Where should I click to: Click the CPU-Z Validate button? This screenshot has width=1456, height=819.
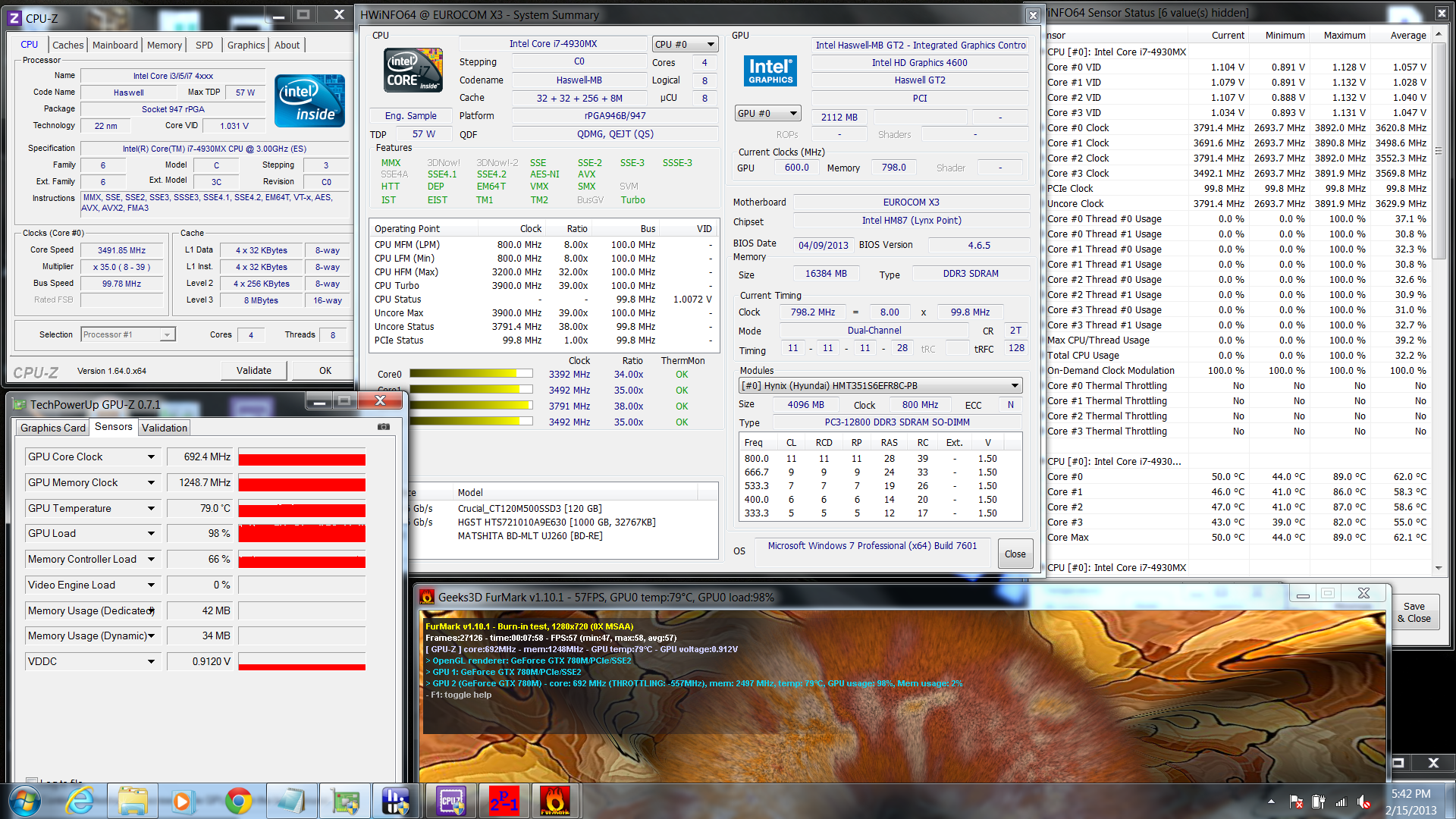click(254, 370)
